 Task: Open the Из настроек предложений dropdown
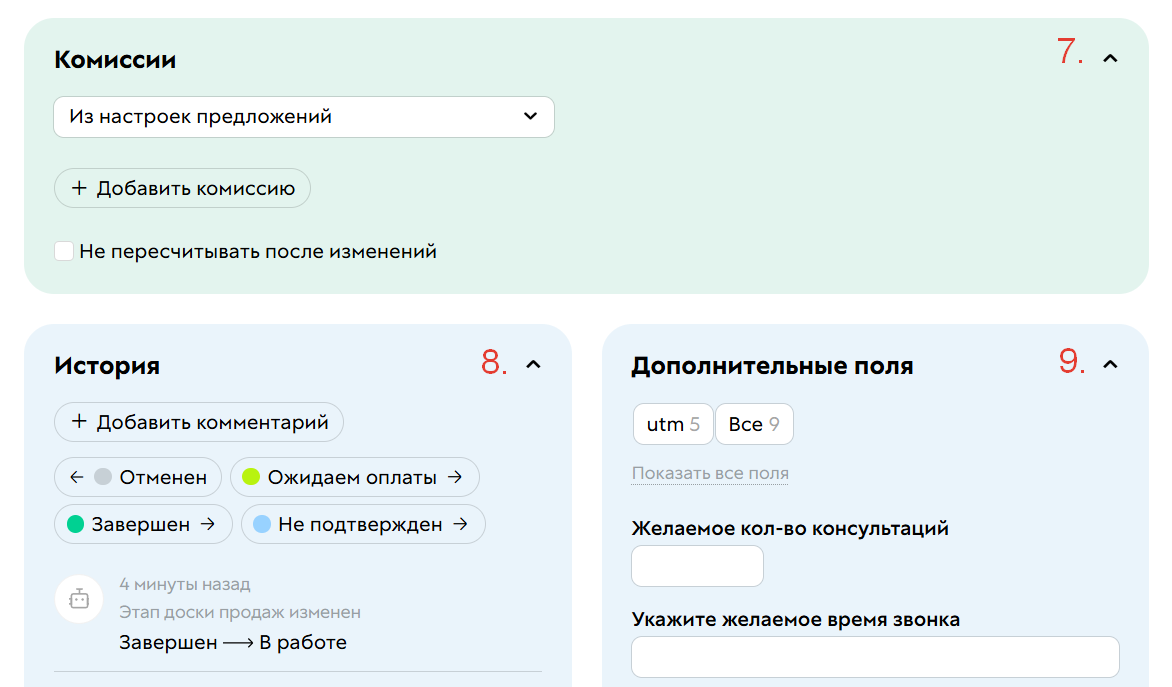(303, 117)
